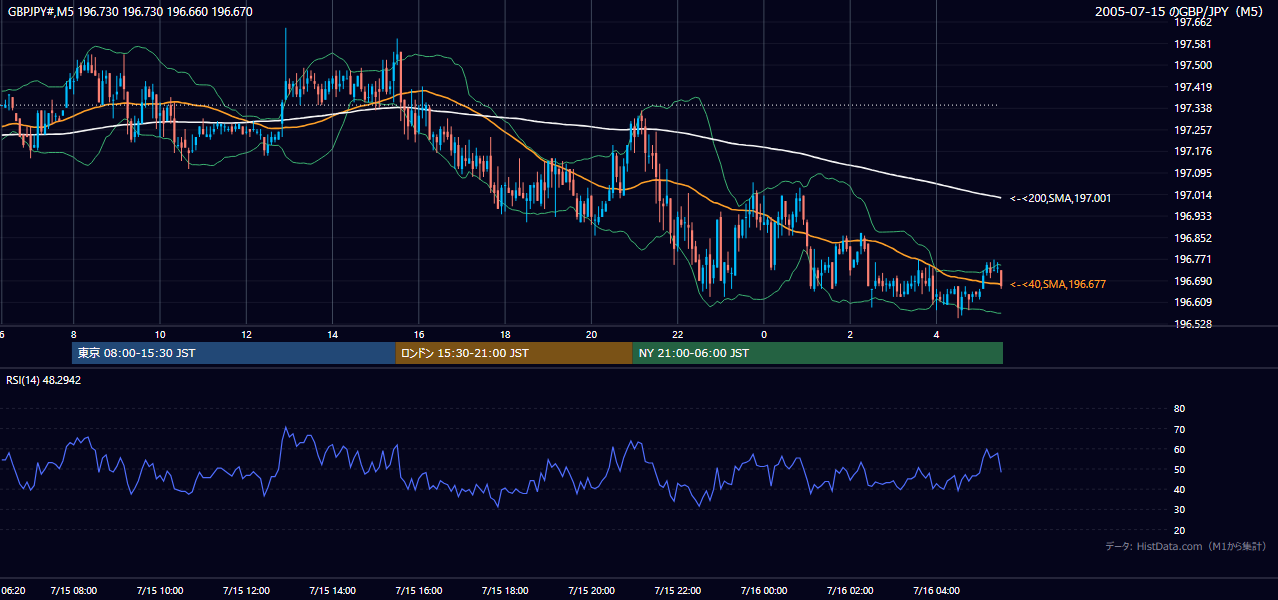The width and height of the screenshot is (1278, 600).
Task: Click price level 197.338 on the scale
Action: [1192, 108]
